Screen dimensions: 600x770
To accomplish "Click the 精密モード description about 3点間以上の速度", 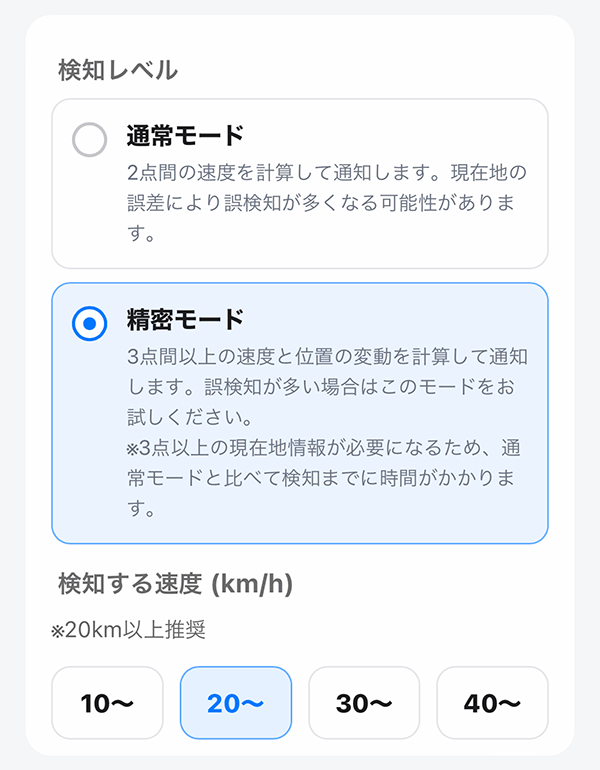I will click(328, 356).
